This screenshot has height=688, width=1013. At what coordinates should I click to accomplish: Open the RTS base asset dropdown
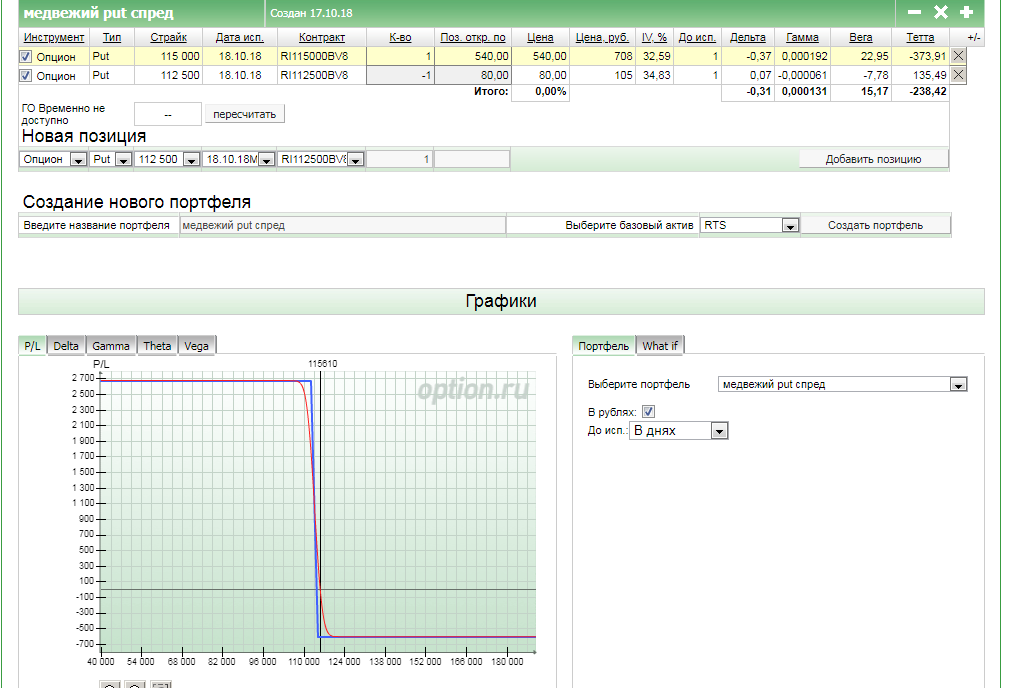pyautogui.click(x=789, y=226)
